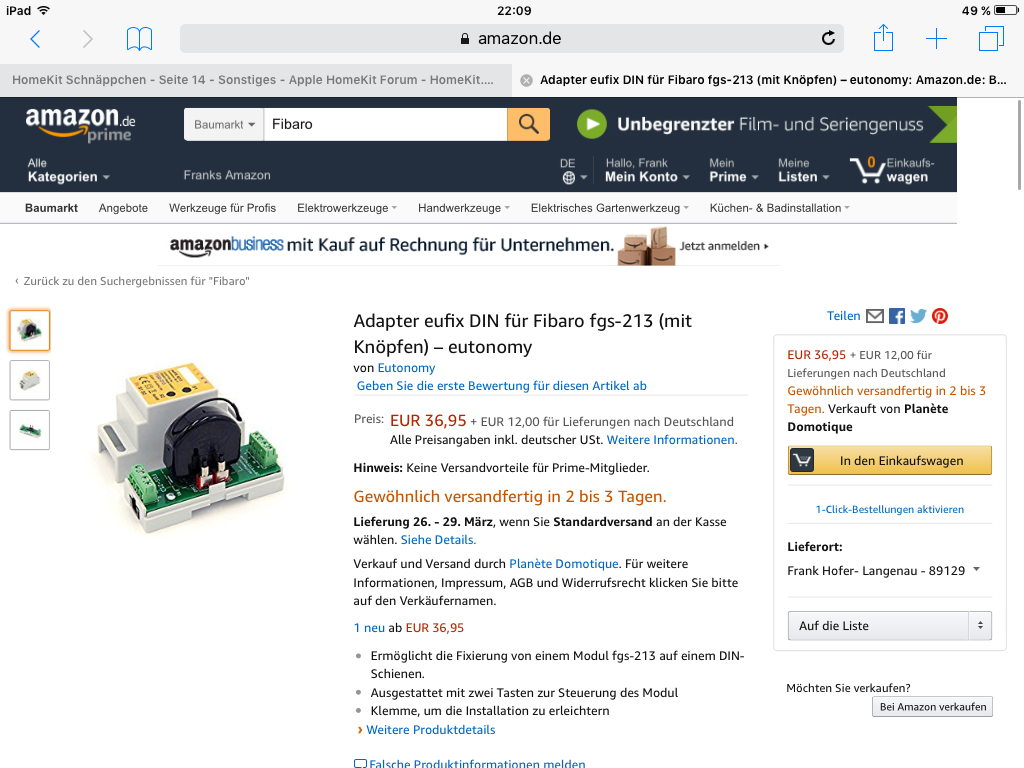
Task: Select the second product thumbnail image
Action: click(x=29, y=380)
